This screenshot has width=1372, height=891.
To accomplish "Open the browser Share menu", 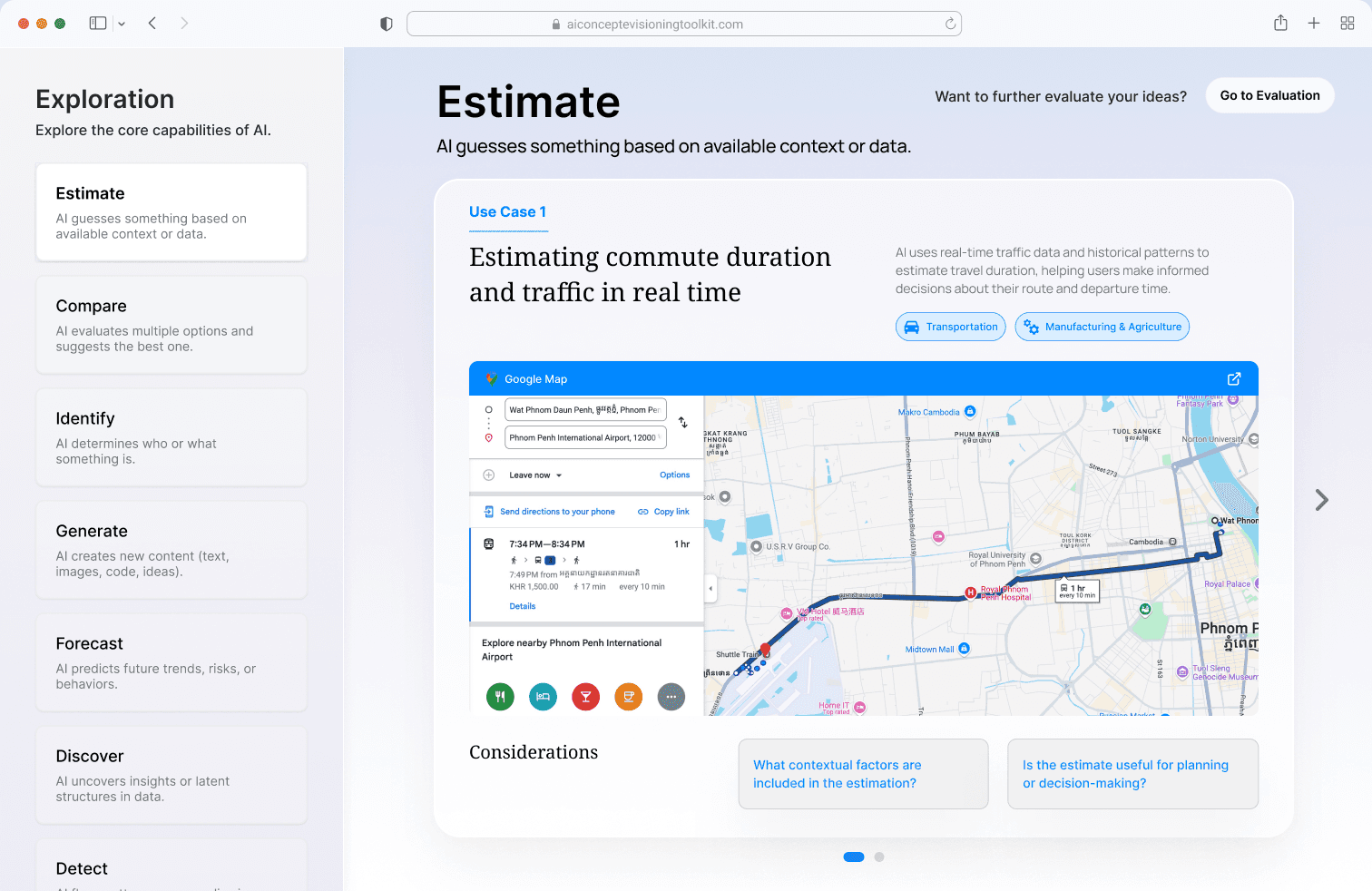I will click(x=1280, y=24).
